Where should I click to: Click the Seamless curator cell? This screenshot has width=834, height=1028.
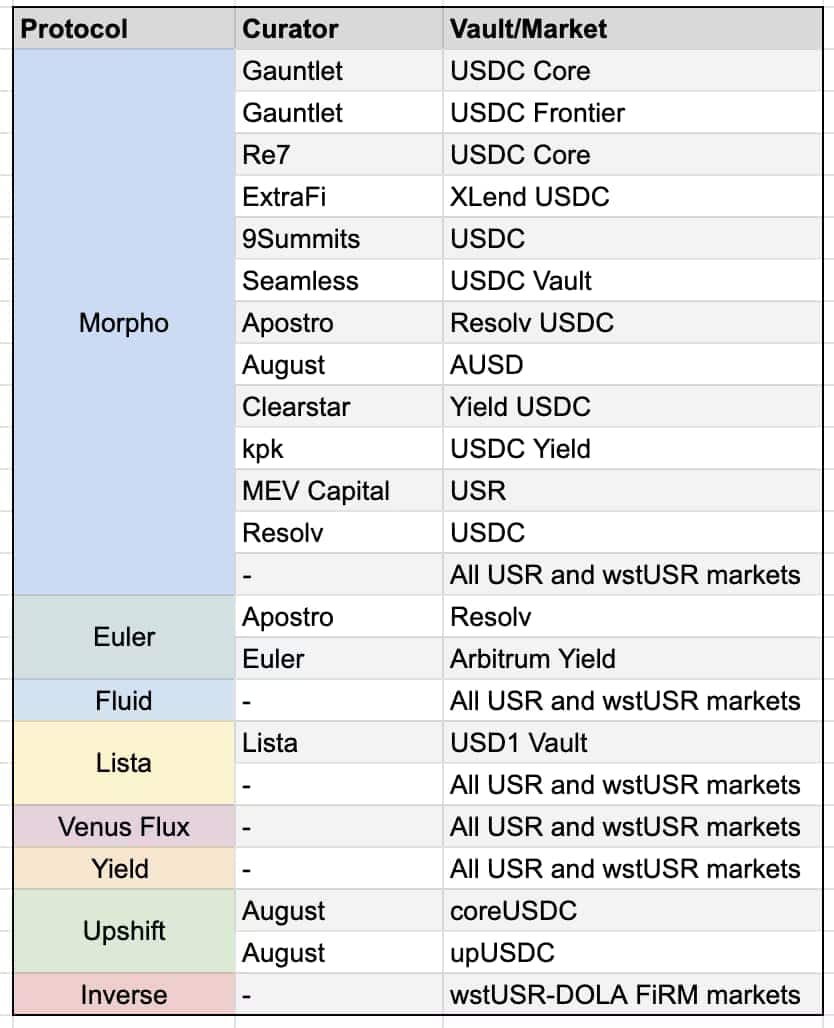299,281
